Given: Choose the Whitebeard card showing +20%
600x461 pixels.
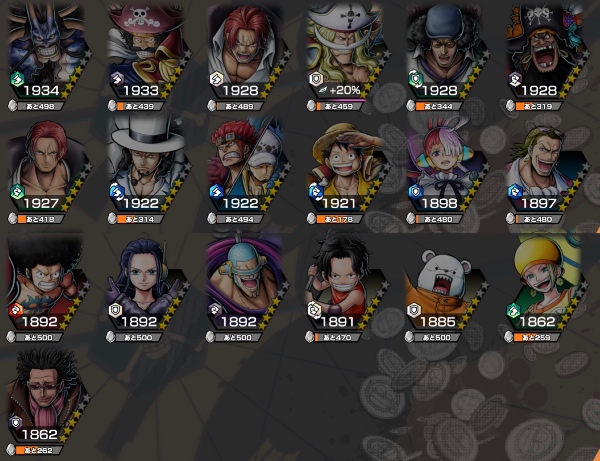Looking at the screenshot, I should click(347, 52).
